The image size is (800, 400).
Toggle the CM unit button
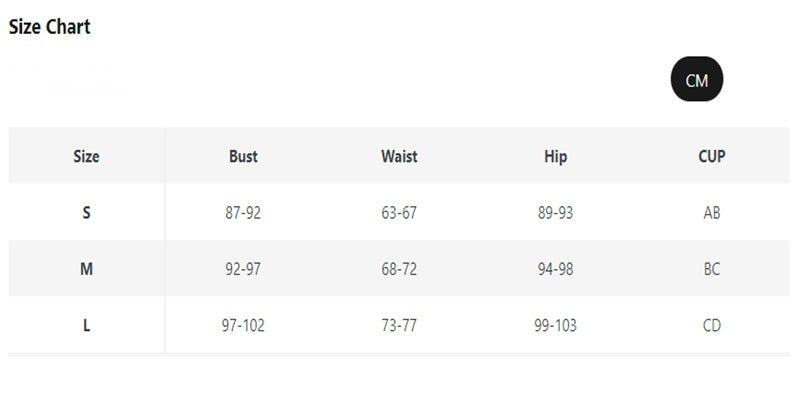[696, 81]
